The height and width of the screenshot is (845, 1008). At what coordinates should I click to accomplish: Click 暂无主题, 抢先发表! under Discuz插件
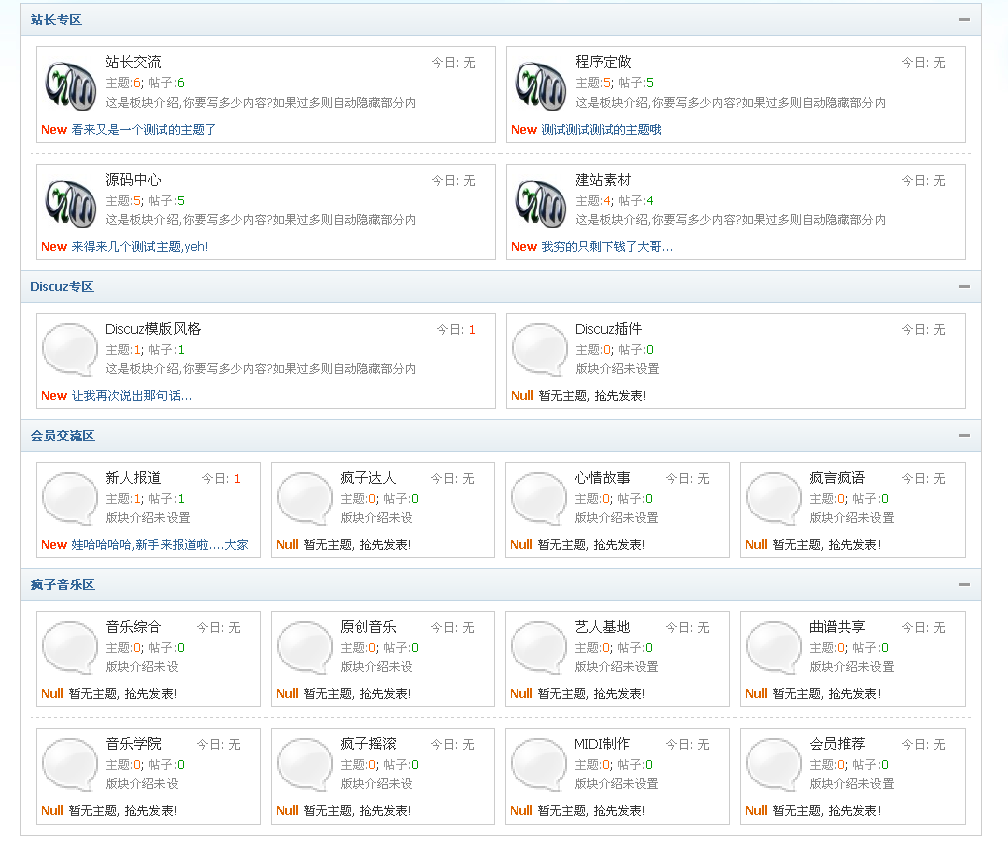point(592,396)
